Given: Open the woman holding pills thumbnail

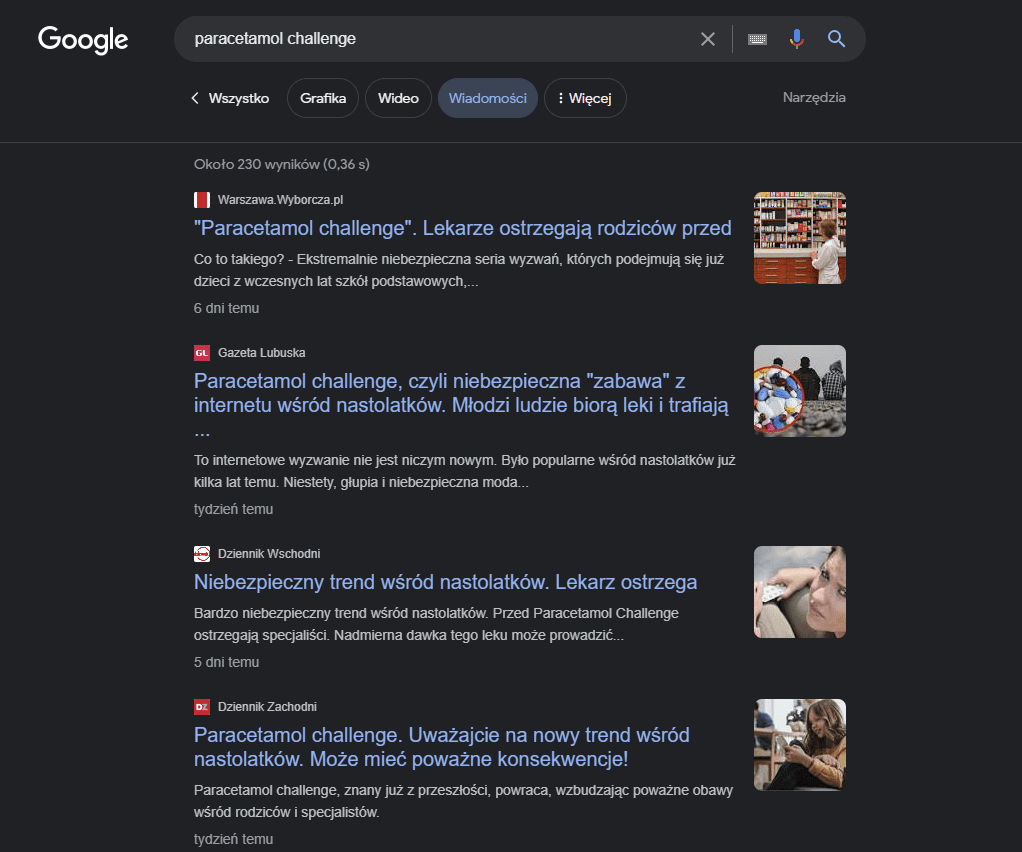Looking at the screenshot, I should coord(800,592).
